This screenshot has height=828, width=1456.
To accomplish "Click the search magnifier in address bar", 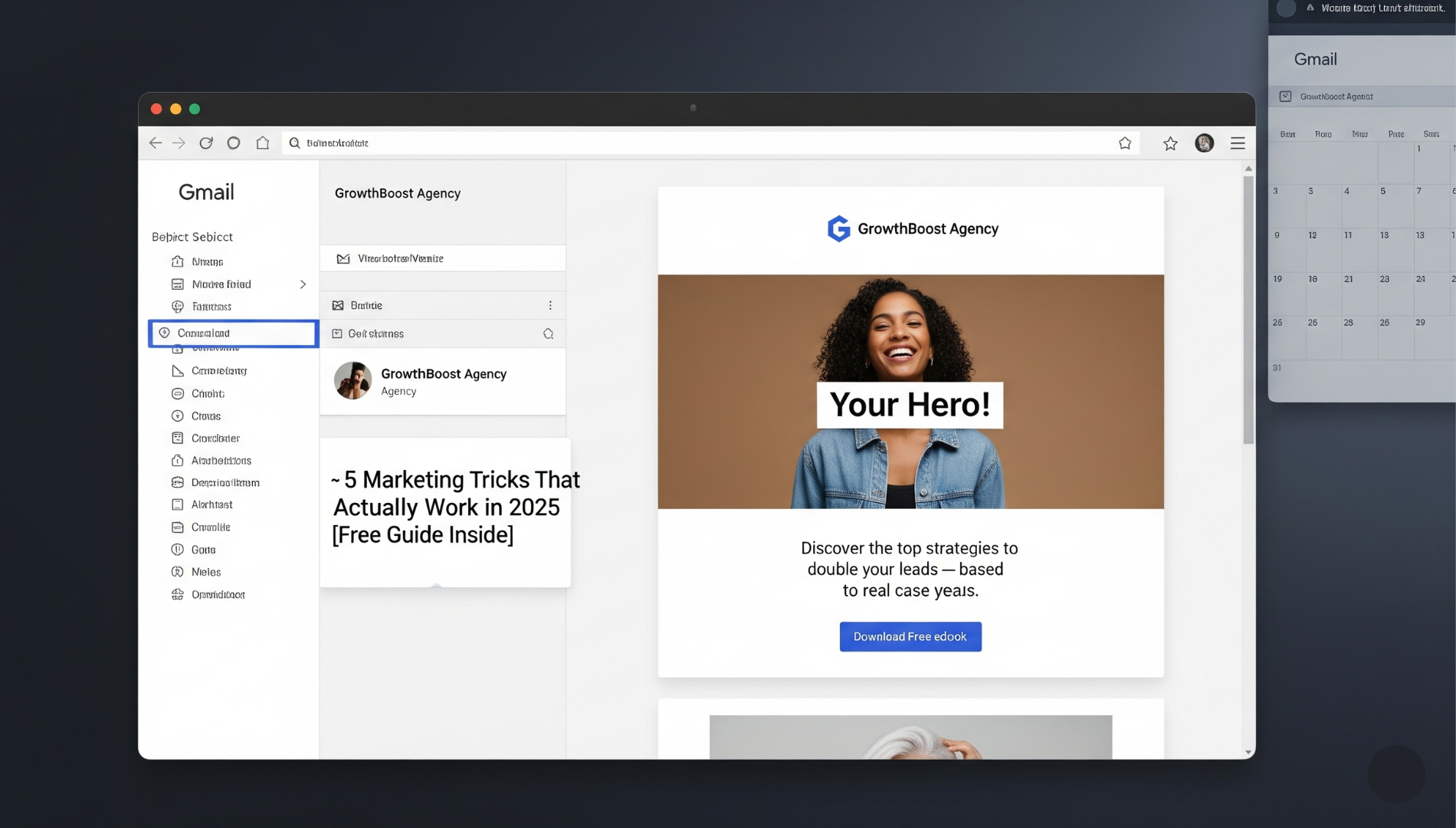I will tap(294, 143).
